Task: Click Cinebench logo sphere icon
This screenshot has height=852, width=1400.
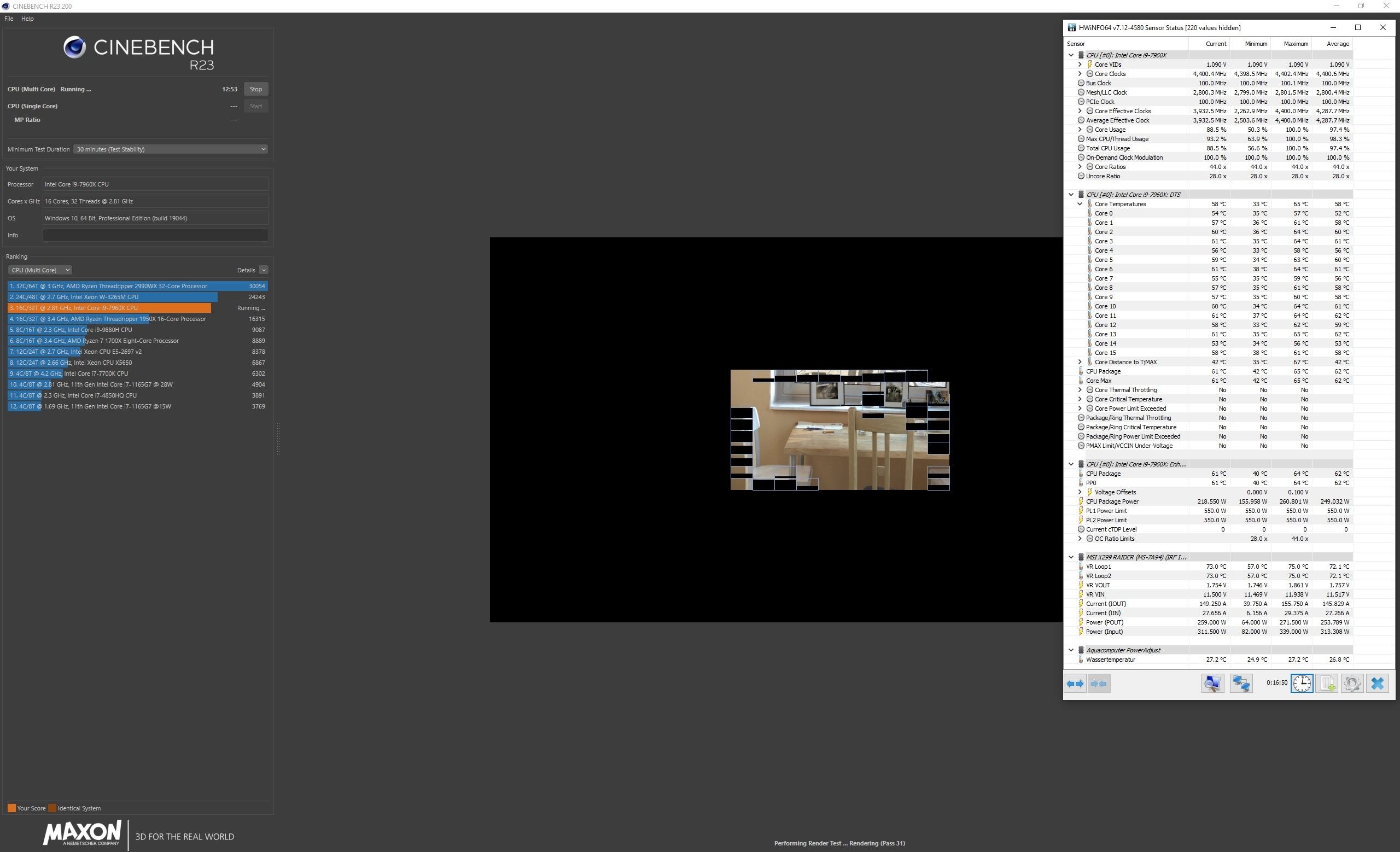Action: 74,47
